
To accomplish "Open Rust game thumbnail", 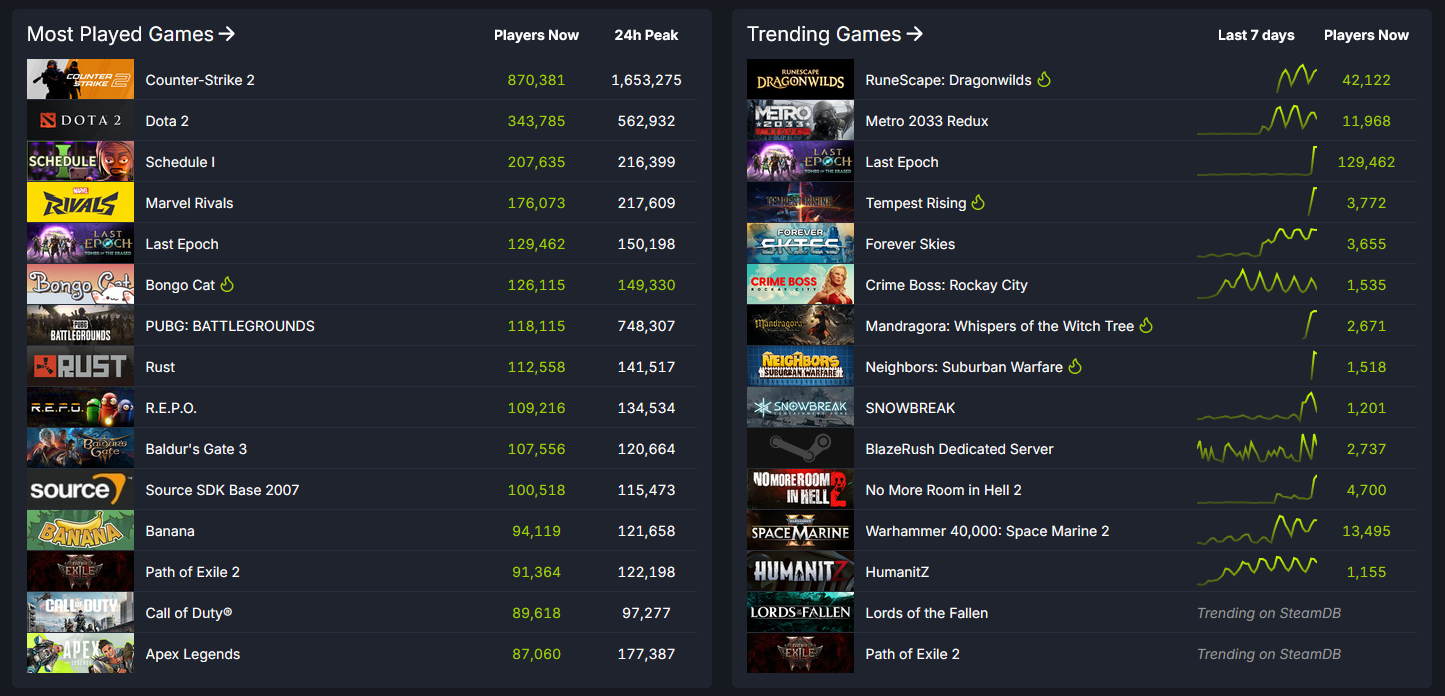I will pos(80,367).
